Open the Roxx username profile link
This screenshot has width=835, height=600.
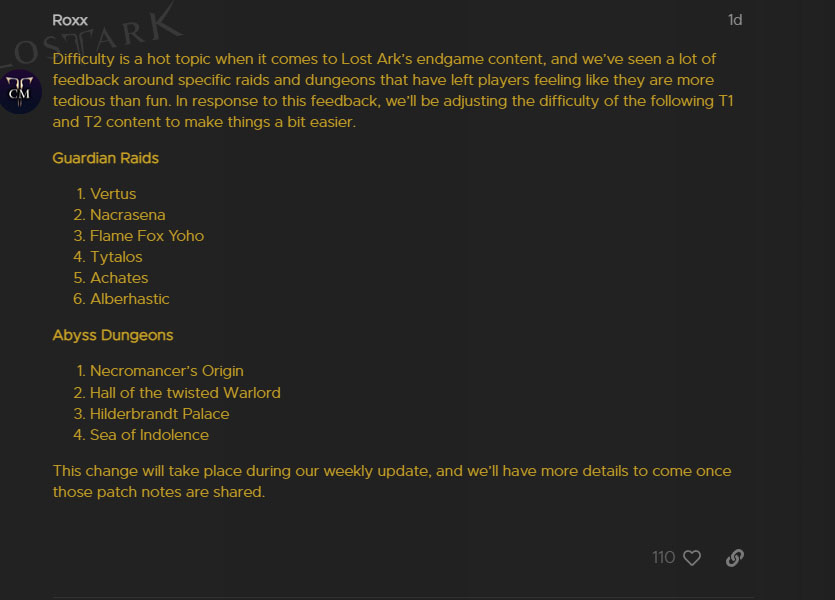coord(70,20)
